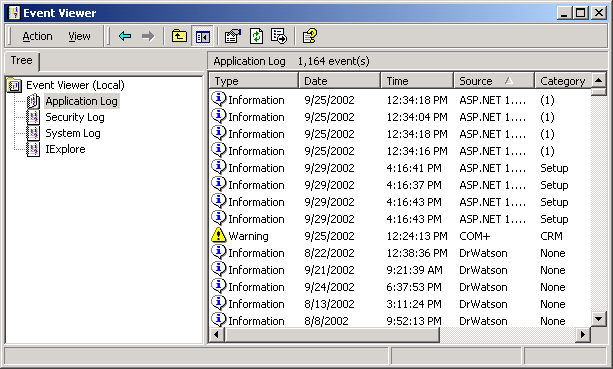
Task: Sort by the Source column header
Action: tap(493, 81)
